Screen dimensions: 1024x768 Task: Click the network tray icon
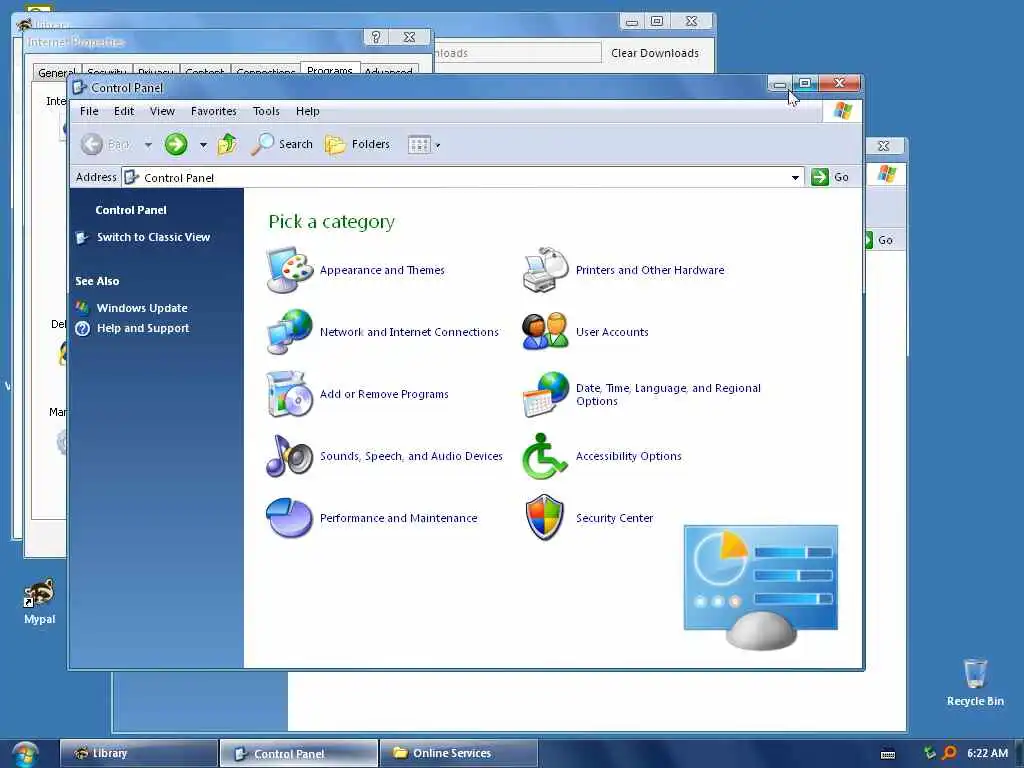929,753
